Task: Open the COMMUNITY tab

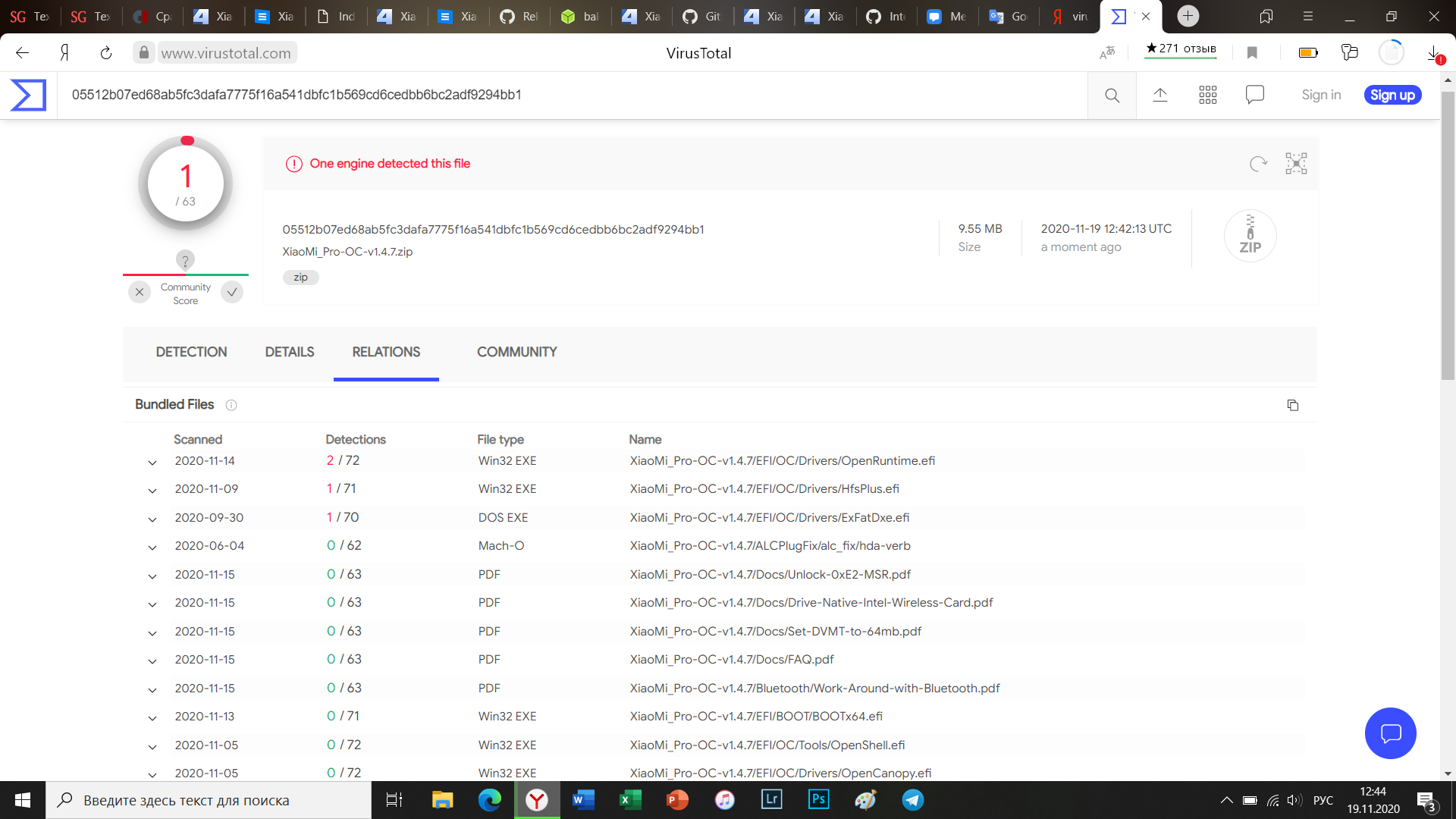Action: [516, 352]
